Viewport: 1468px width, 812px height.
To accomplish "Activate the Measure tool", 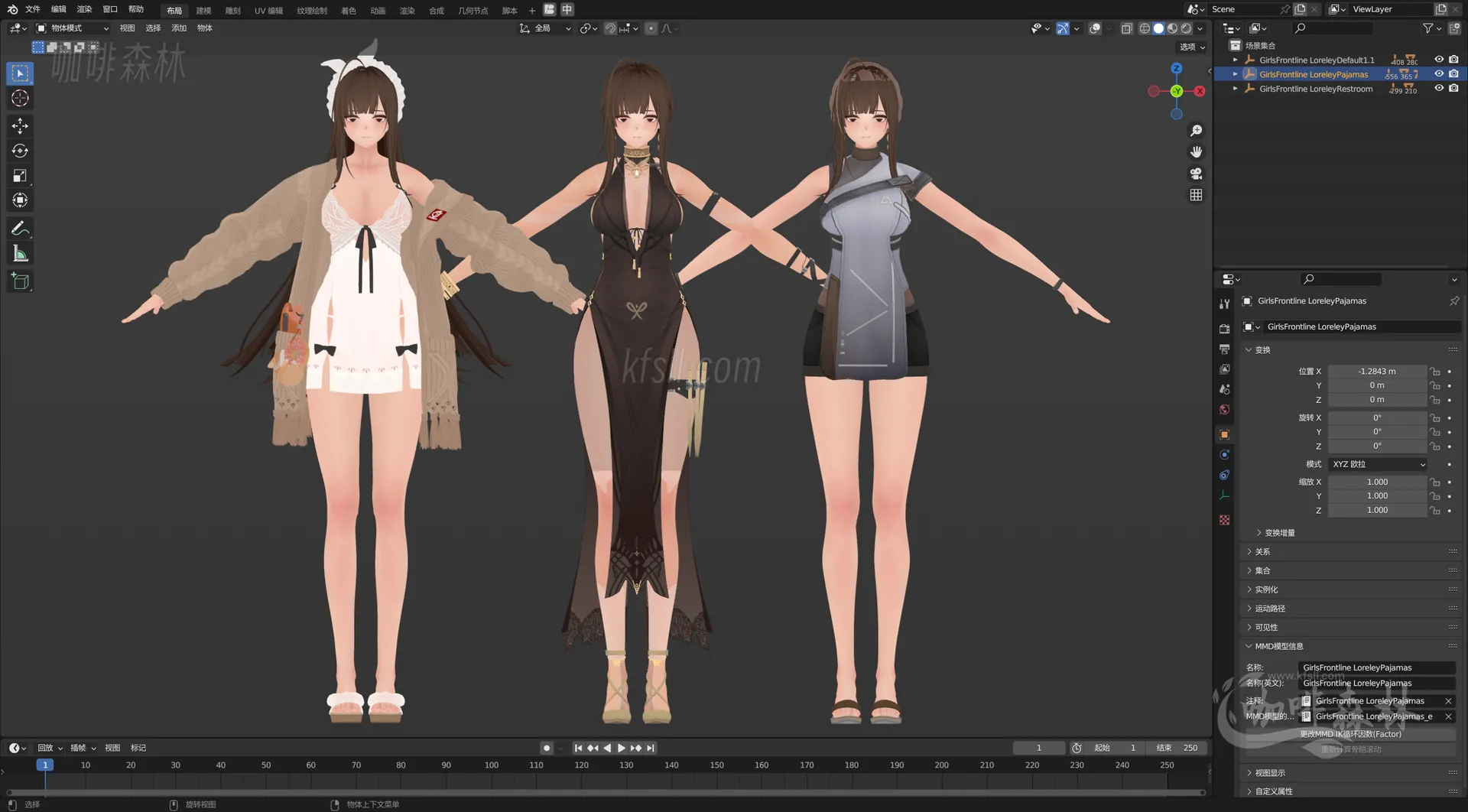I will [x=20, y=252].
